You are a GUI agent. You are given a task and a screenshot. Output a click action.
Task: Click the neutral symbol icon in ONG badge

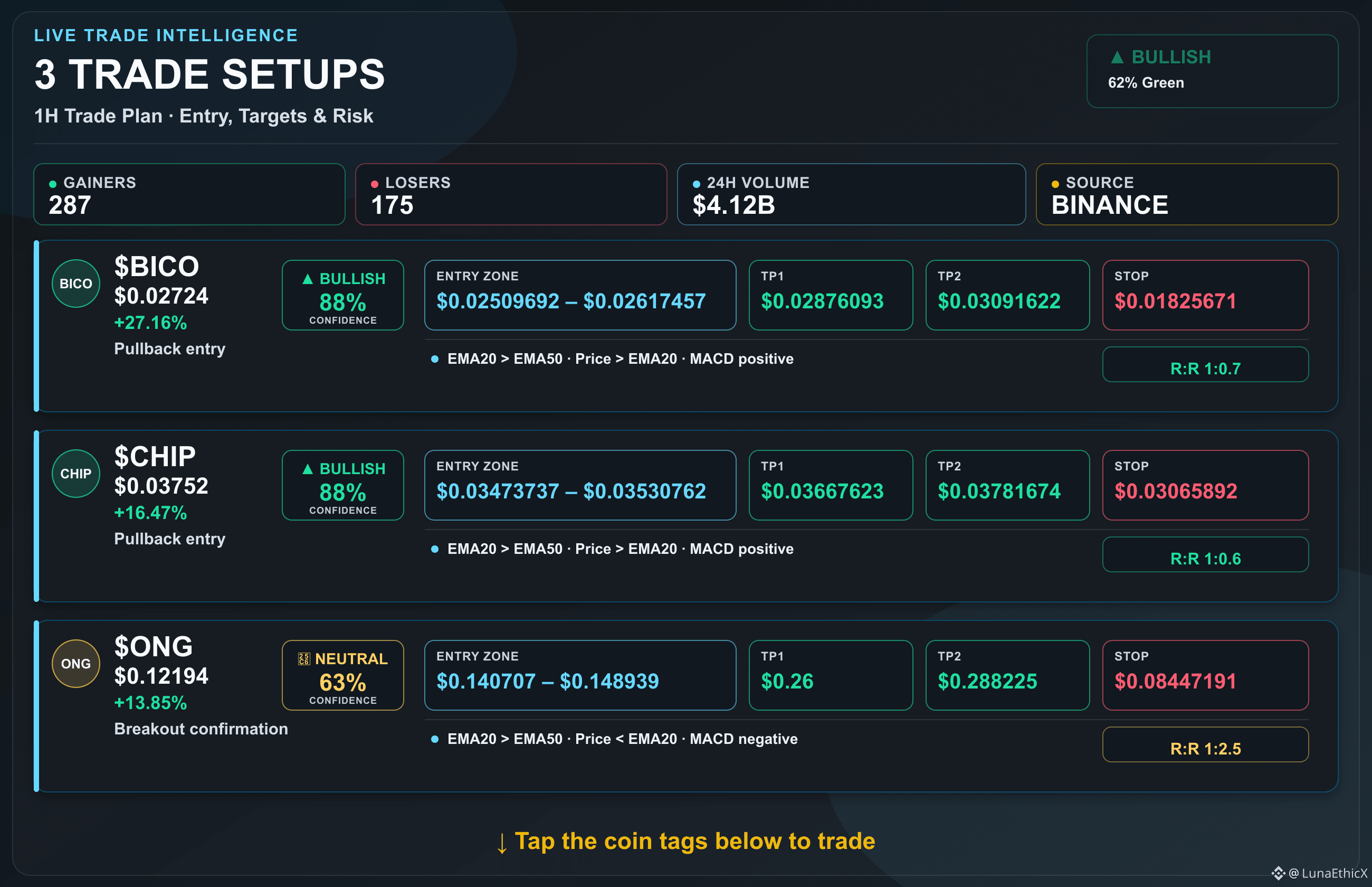point(304,659)
